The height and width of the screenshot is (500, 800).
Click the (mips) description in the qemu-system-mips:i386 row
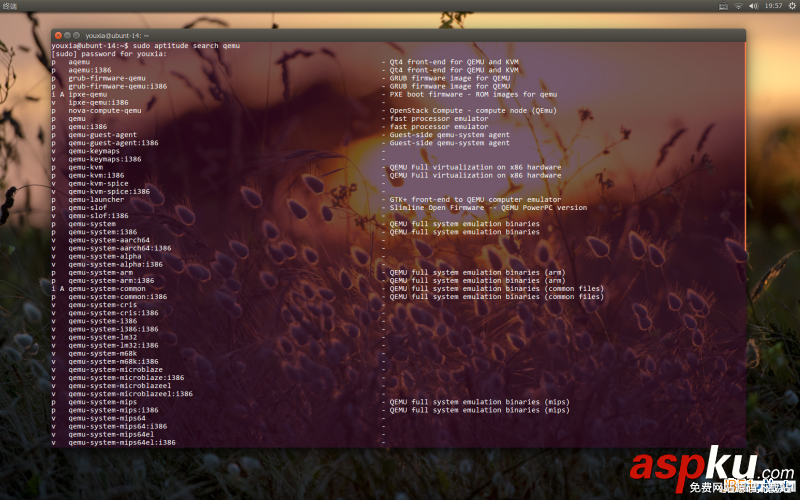(x=480, y=410)
